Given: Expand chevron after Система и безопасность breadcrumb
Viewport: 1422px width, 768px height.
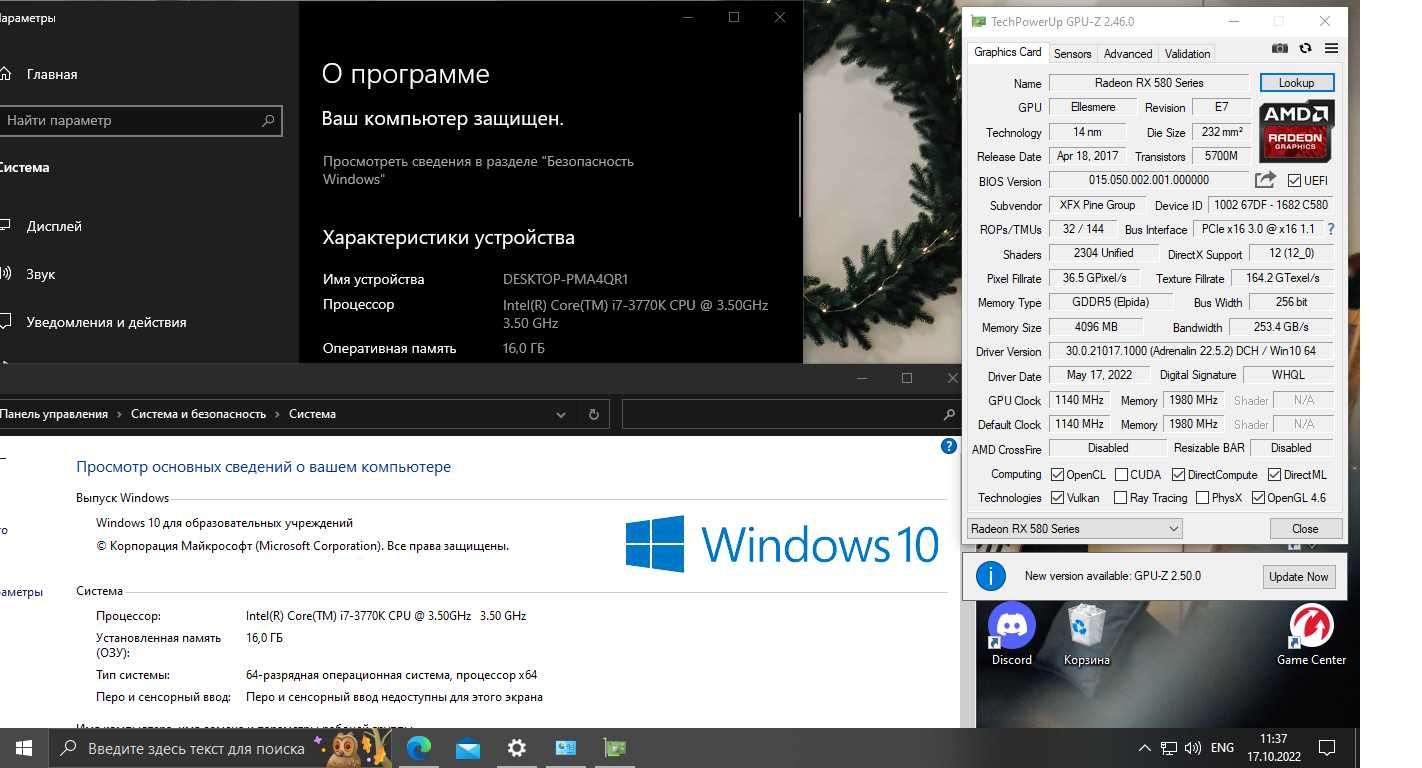Looking at the screenshot, I should 277,414.
